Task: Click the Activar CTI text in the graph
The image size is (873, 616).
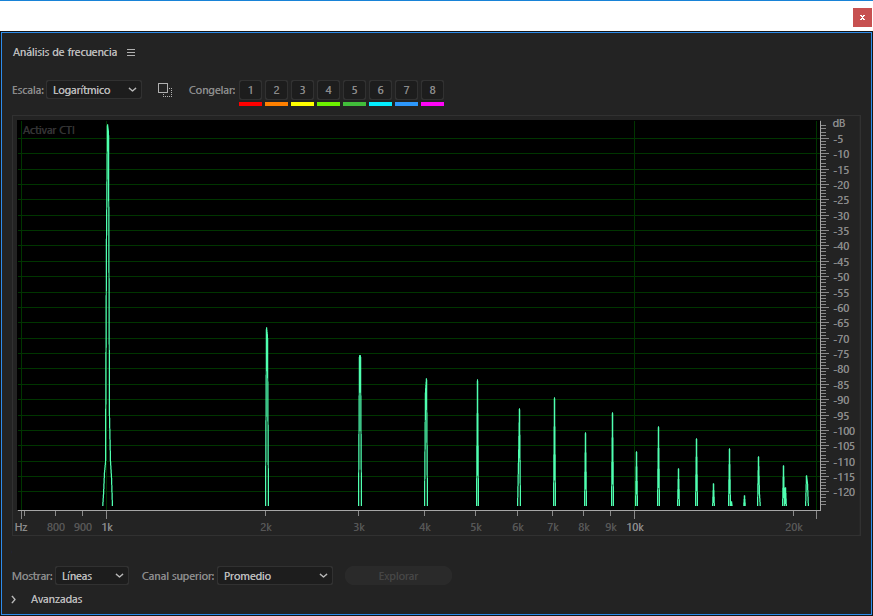Action: [x=49, y=130]
